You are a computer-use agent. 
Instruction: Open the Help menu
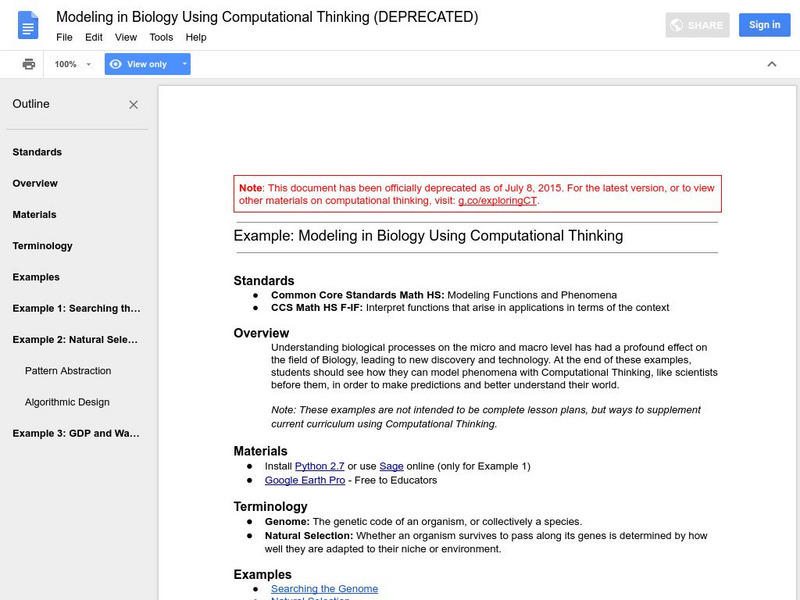[x=196, y=37]
